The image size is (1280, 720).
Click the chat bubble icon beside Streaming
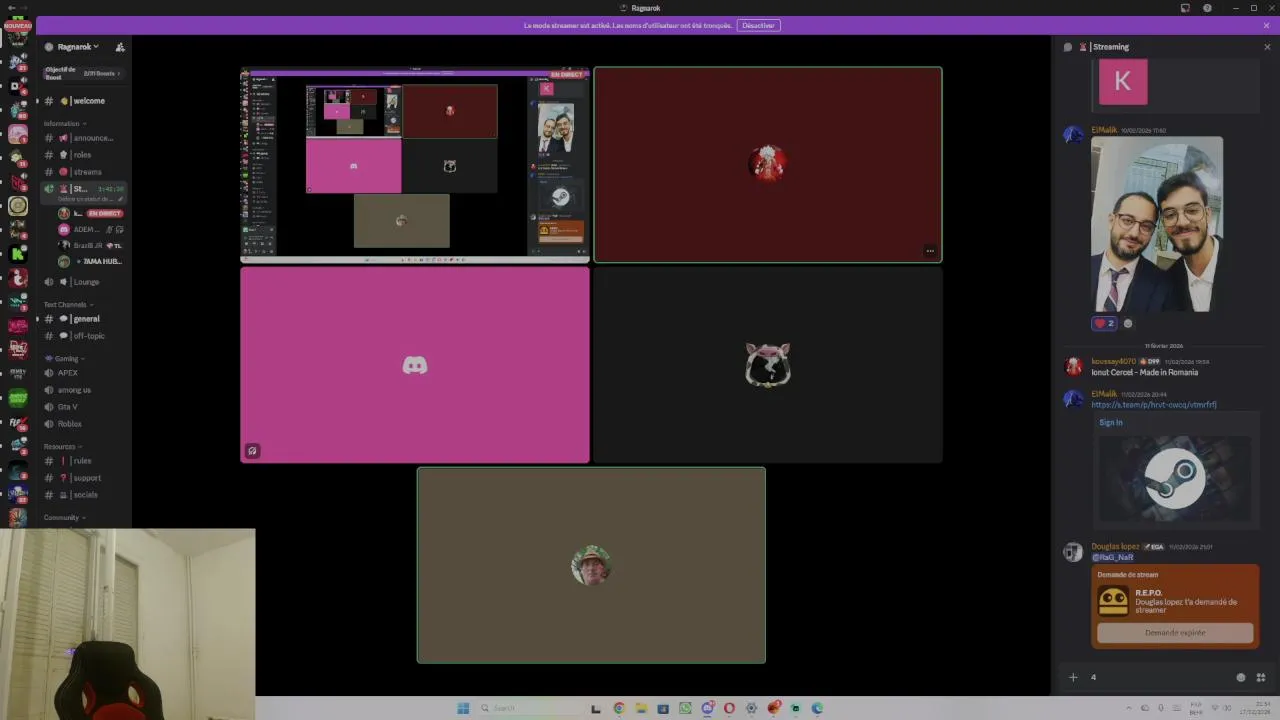(1068, 47)
